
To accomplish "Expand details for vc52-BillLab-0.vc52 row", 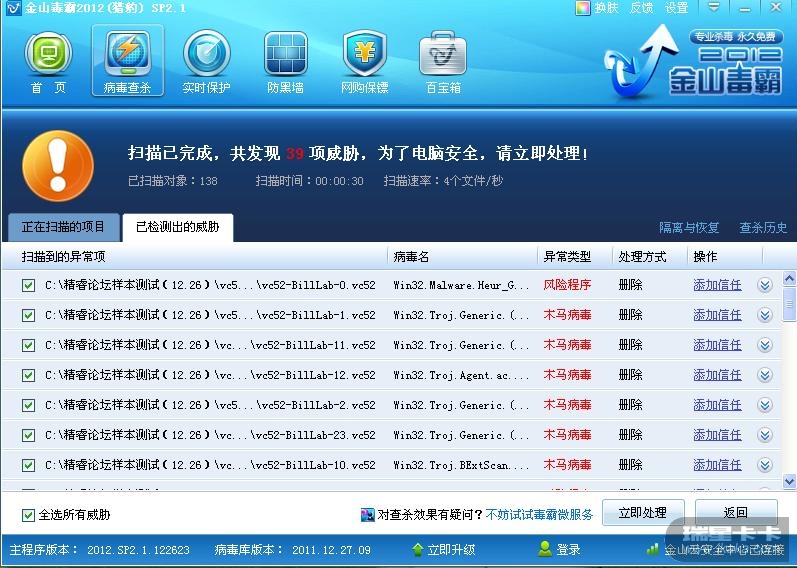I will tap(764, 285).
